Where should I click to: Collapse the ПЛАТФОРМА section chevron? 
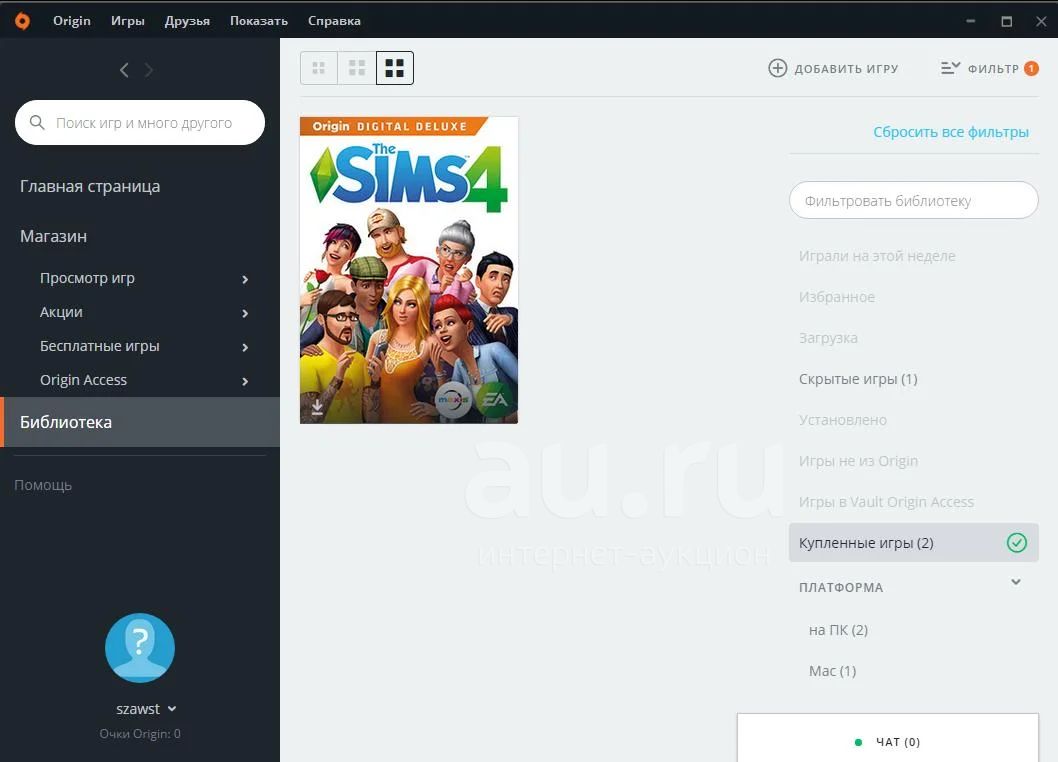click(x=1015, y=582)
